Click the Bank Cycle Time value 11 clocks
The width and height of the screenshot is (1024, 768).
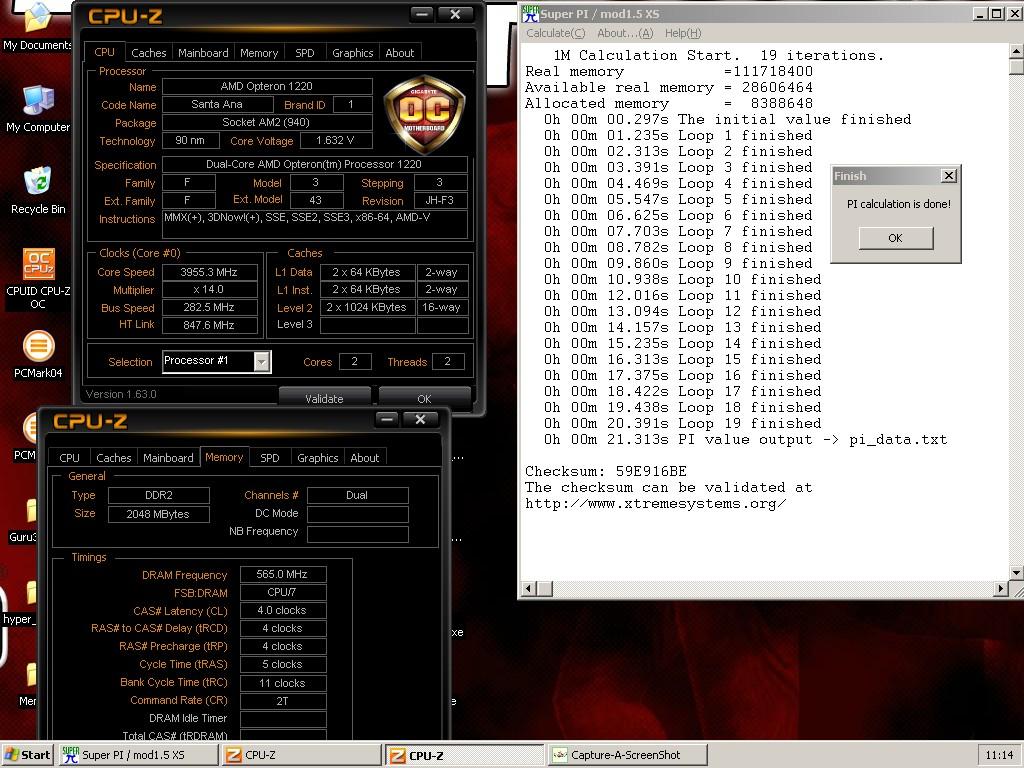(283, 683)
